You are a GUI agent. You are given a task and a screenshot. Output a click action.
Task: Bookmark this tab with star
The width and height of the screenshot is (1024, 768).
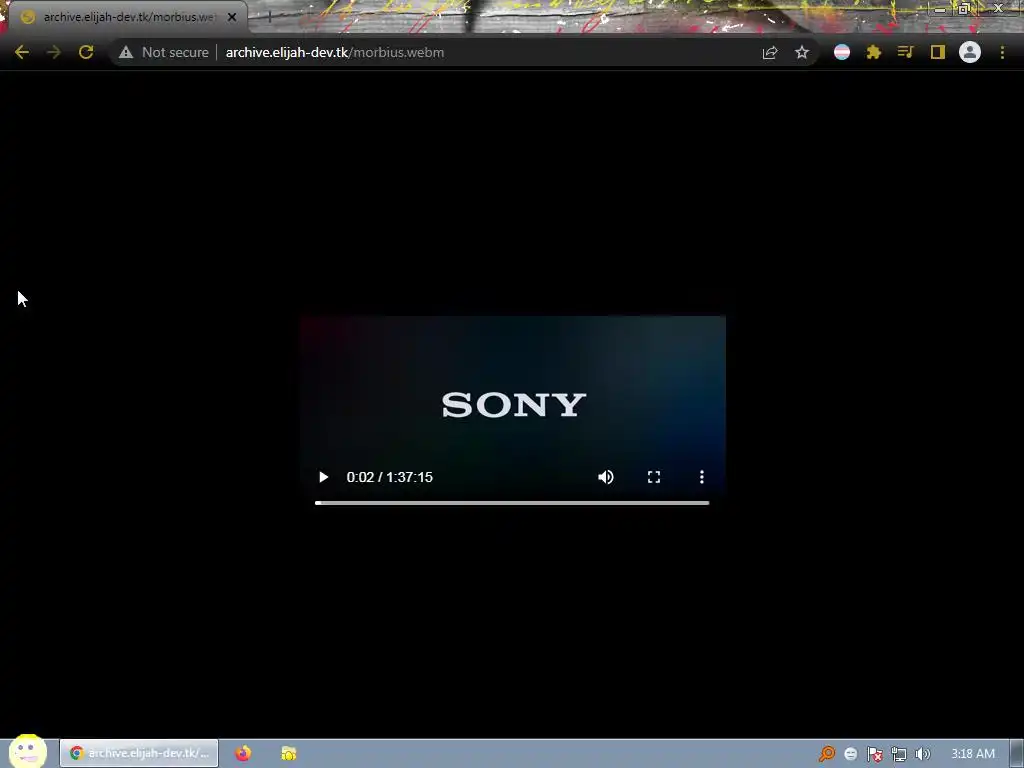tap(802, 52)
